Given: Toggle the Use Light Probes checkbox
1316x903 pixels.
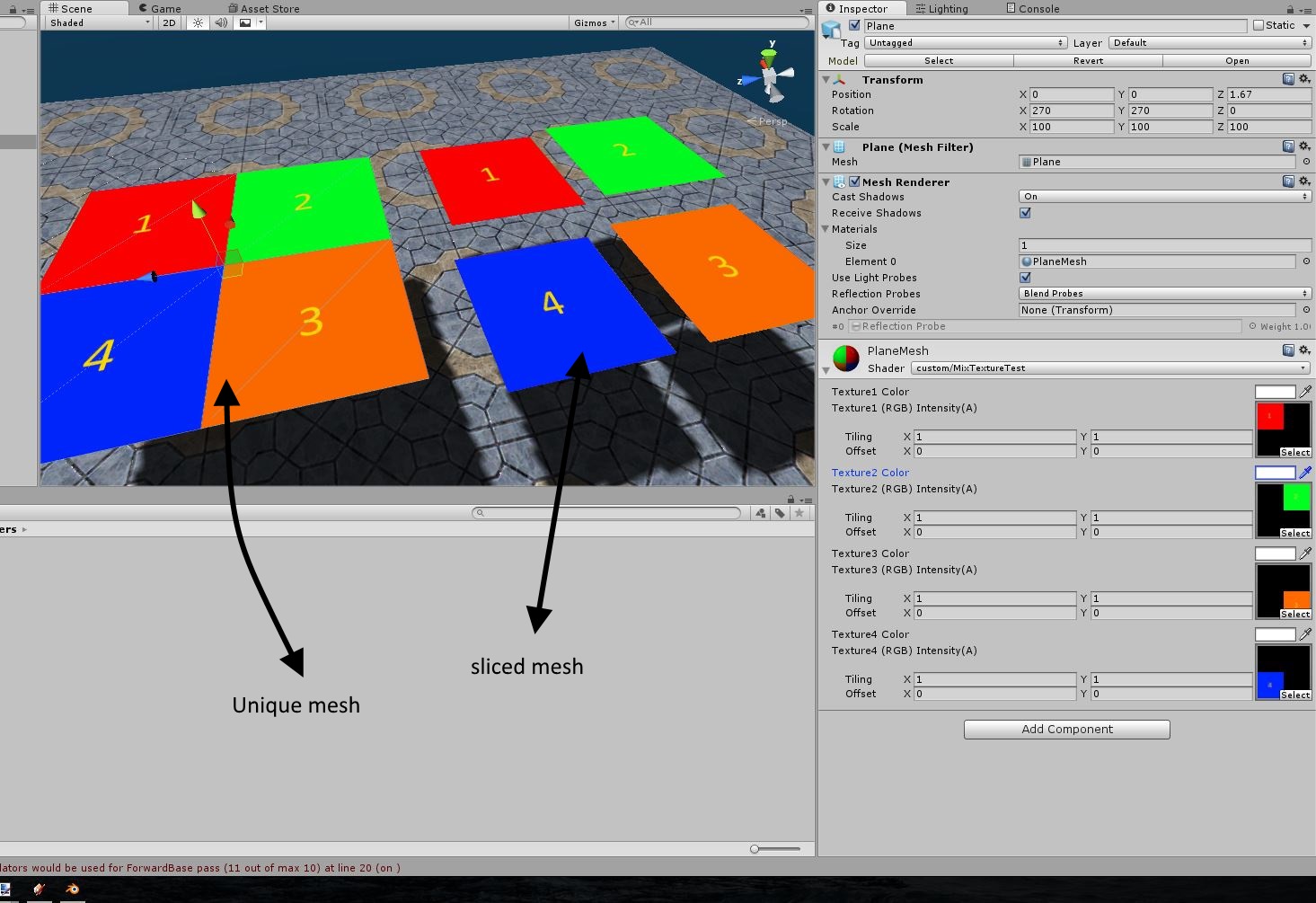Looking at the screenshot, I should point(1026,278).
